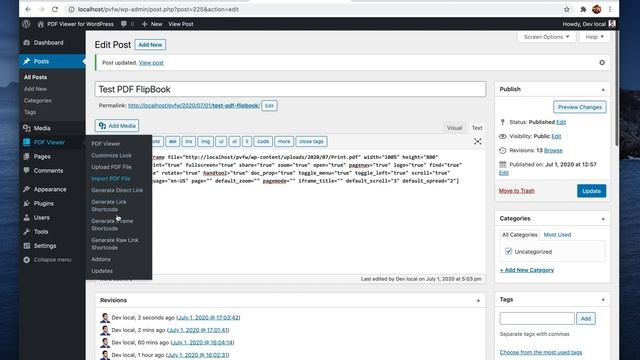Collapse the Revisions panel
Image resolution: width=640 pixels, height=360 pixels.
478,300
